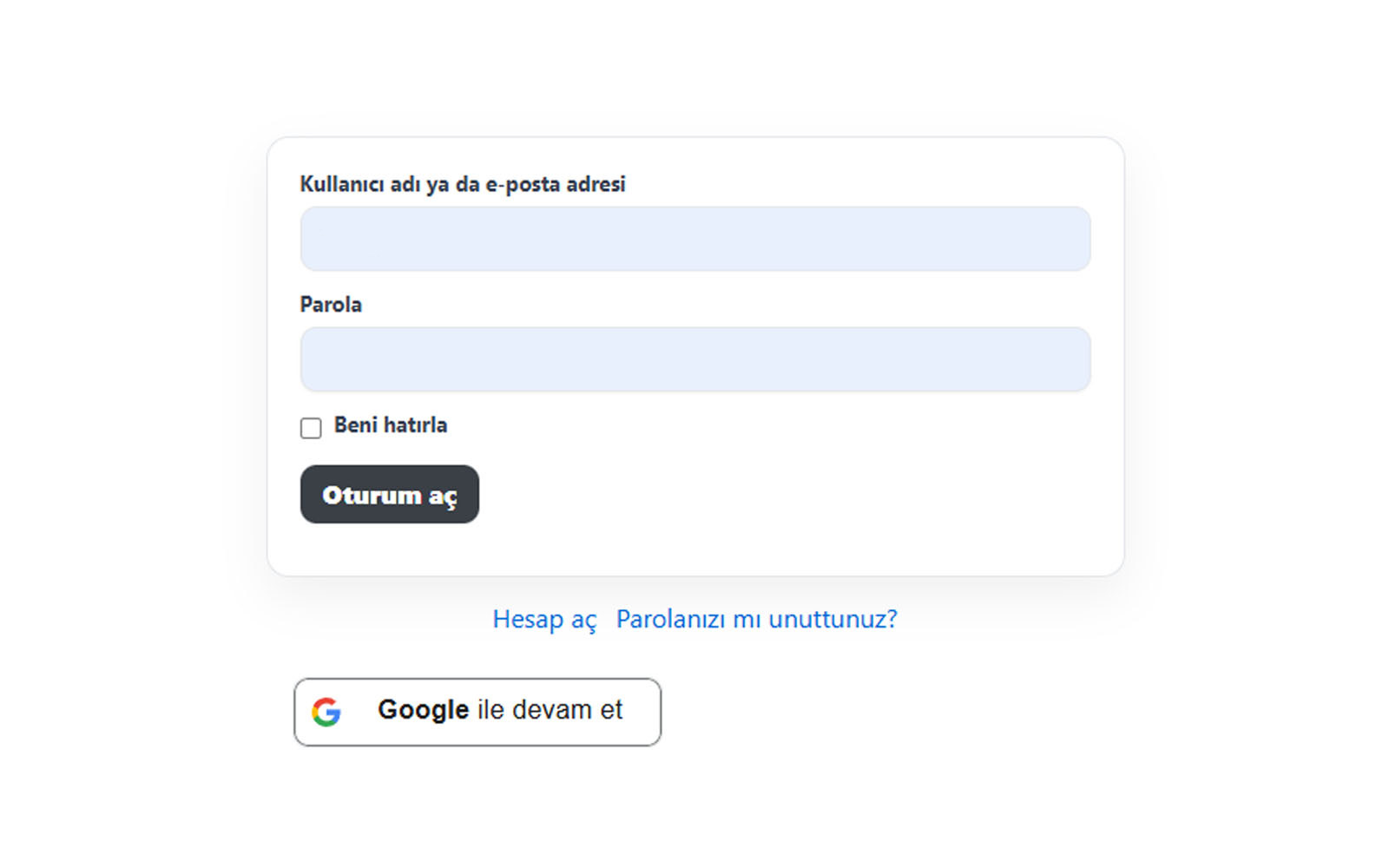Click the "Kullanıcı adı ya da e-posta adresi" label

coord(463,184)
